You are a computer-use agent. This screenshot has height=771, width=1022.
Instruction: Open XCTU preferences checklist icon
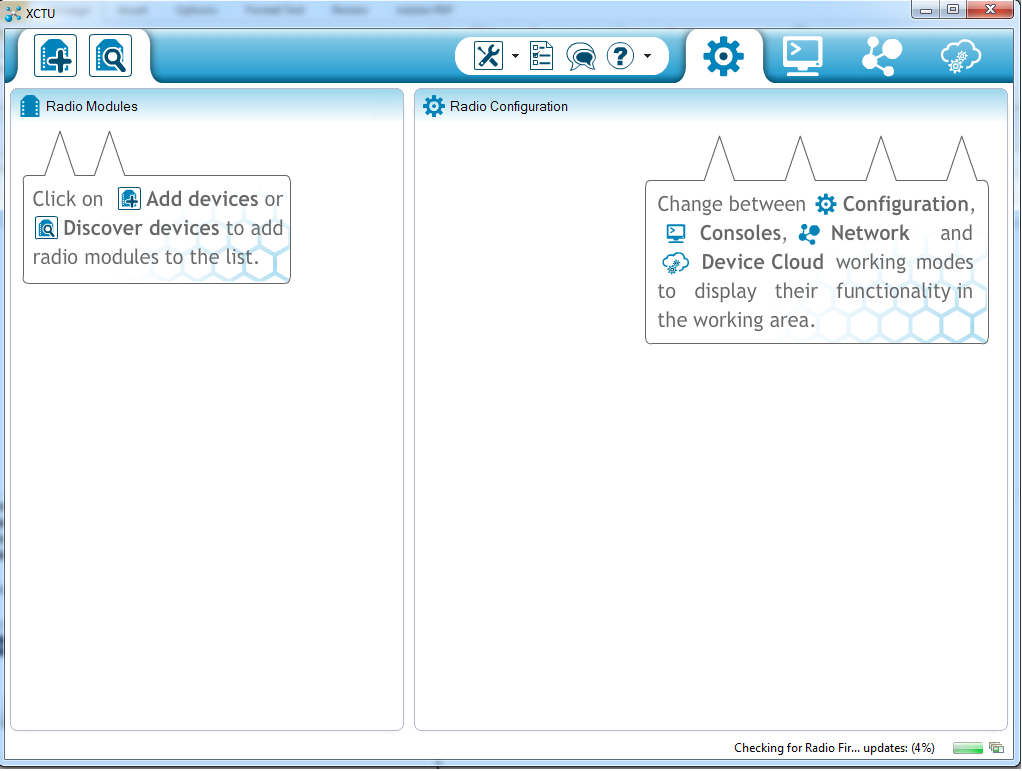pos(541,56)
